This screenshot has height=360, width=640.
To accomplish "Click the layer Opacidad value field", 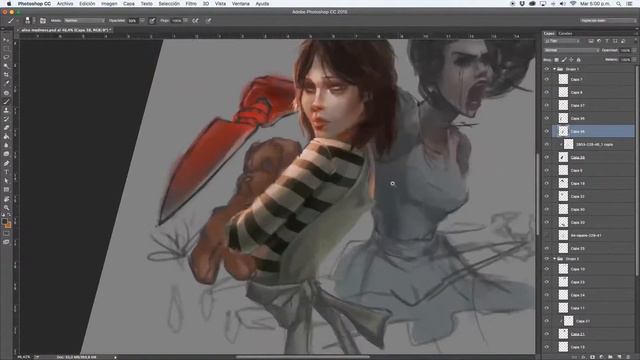I will pyautogui.click(x=624, y=50).
